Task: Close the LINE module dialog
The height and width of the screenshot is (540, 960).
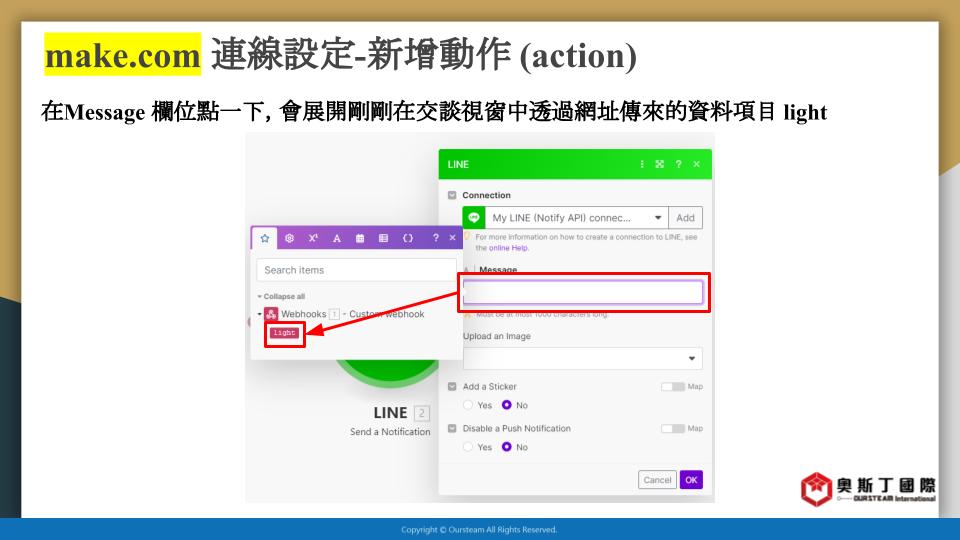Action: 697,164
